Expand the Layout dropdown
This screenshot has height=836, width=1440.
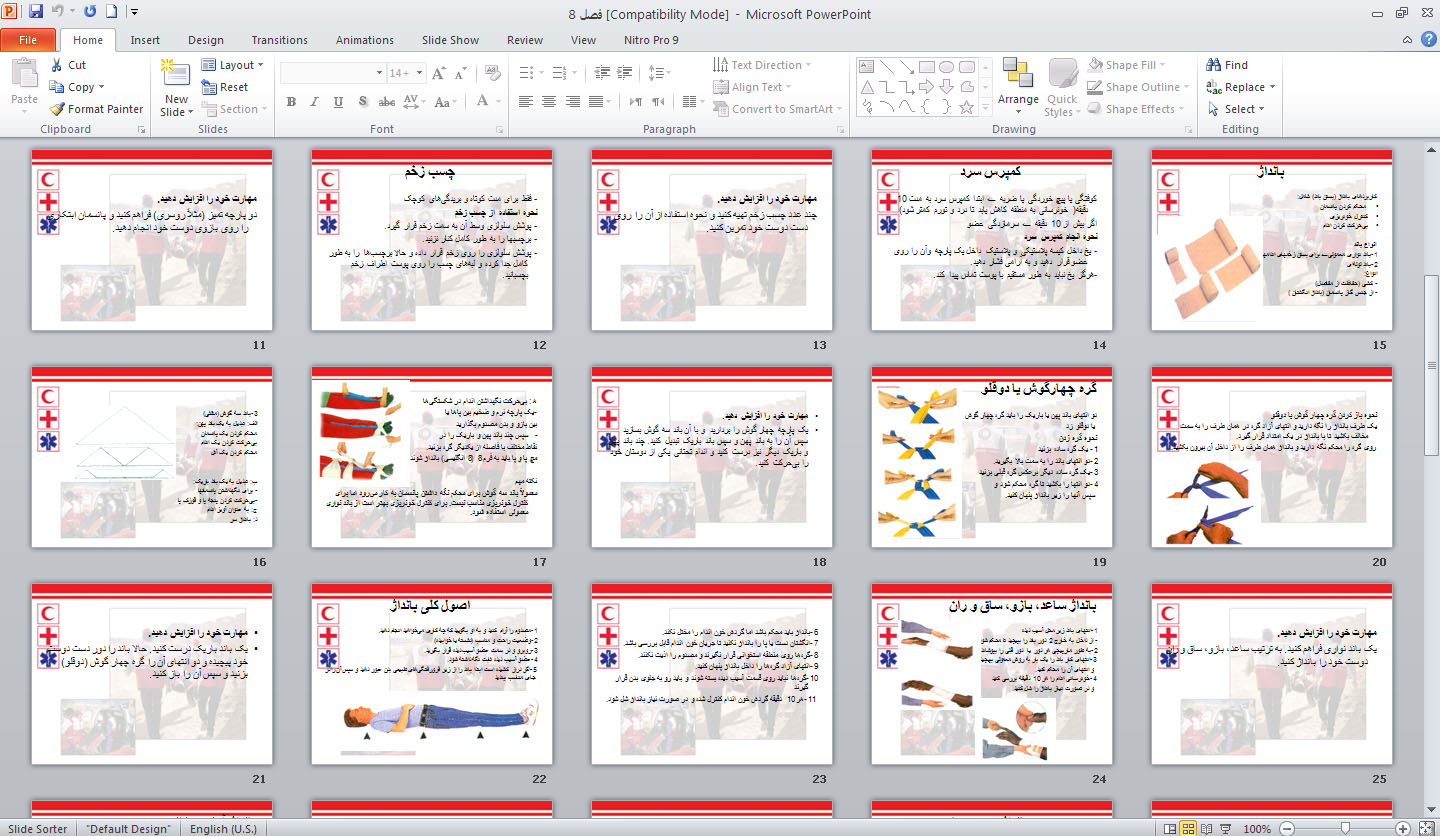[x=233, y=65]
